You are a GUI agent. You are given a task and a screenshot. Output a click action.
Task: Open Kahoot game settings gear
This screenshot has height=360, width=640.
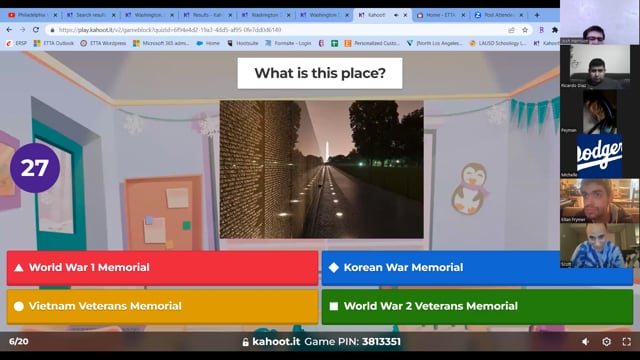point(607,342)
